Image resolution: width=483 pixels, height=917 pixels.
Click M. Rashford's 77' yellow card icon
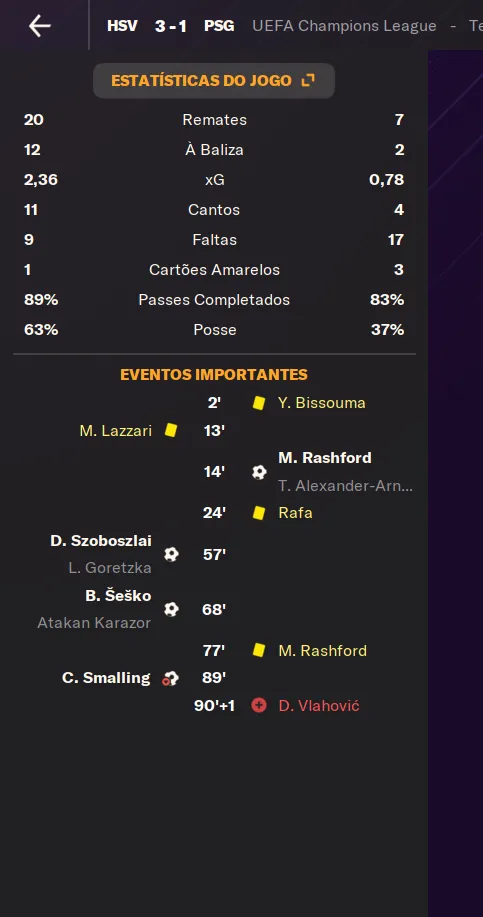point(259,650)
